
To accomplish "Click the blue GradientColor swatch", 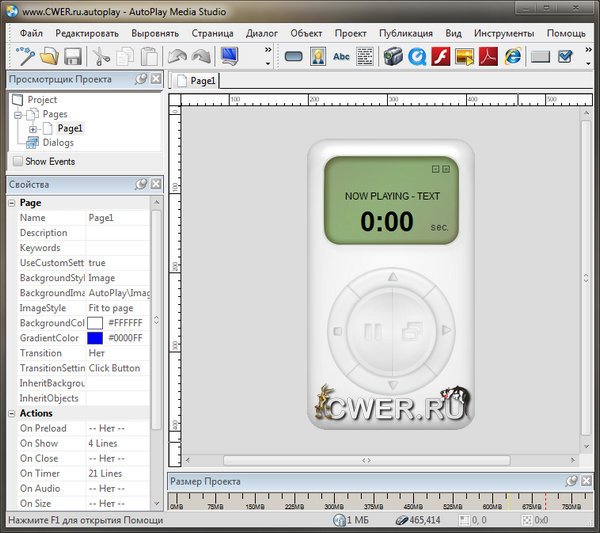I will point(94,338).
